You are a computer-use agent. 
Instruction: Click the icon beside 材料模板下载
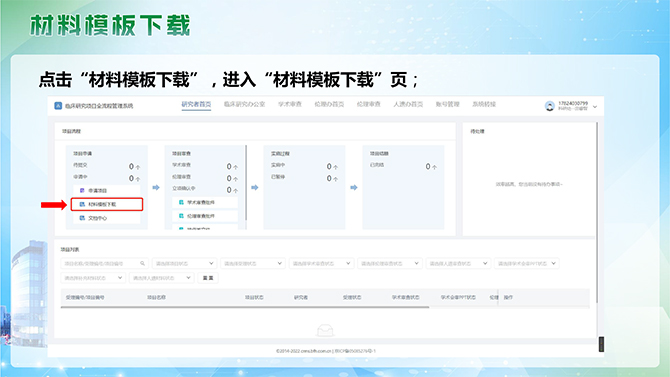coord(82,204)
